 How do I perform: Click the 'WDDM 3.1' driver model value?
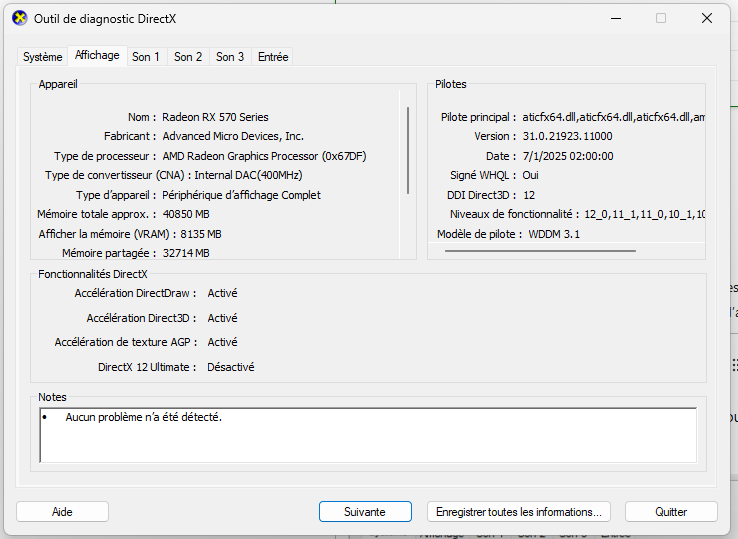click(x=554, y=234)
